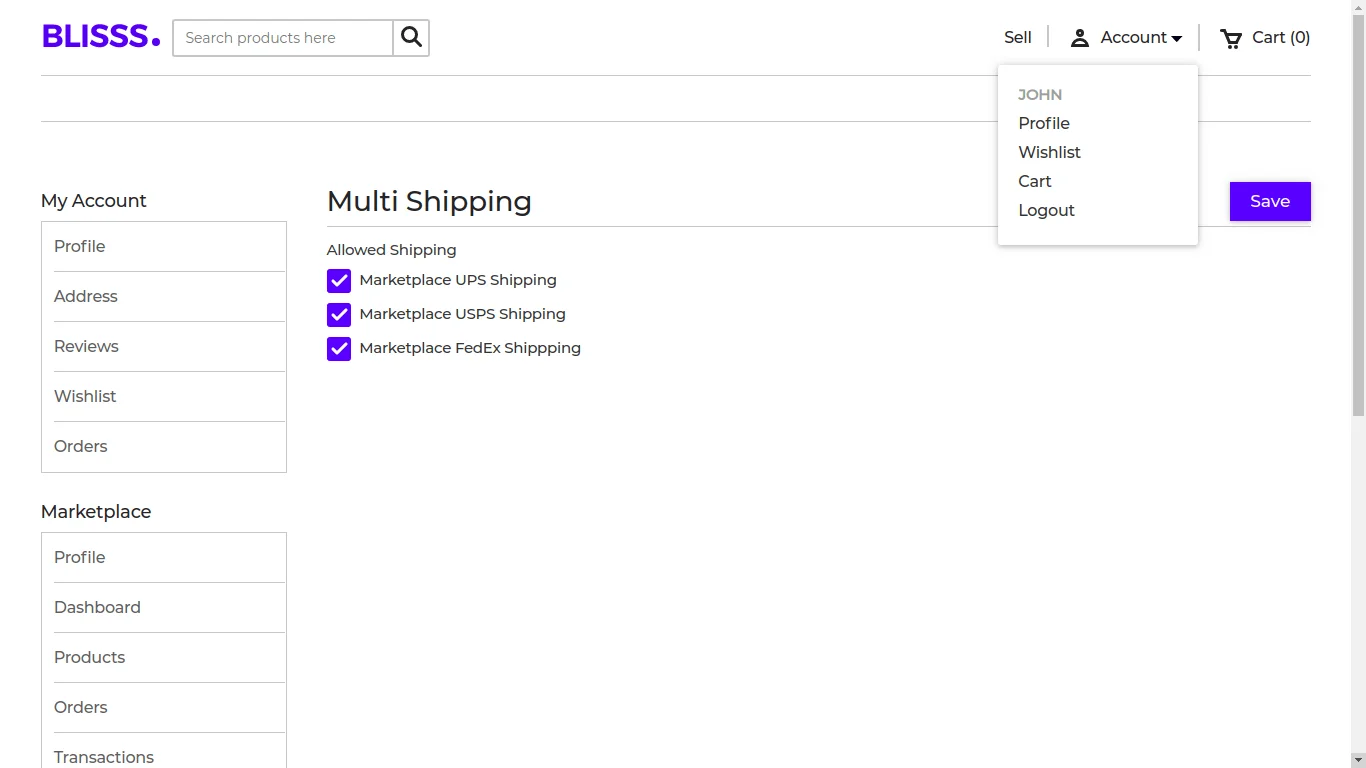Click the Marketplace USPS Shipping label text
The height and width of the screenshot is (768, 1366).
point(462,314)
